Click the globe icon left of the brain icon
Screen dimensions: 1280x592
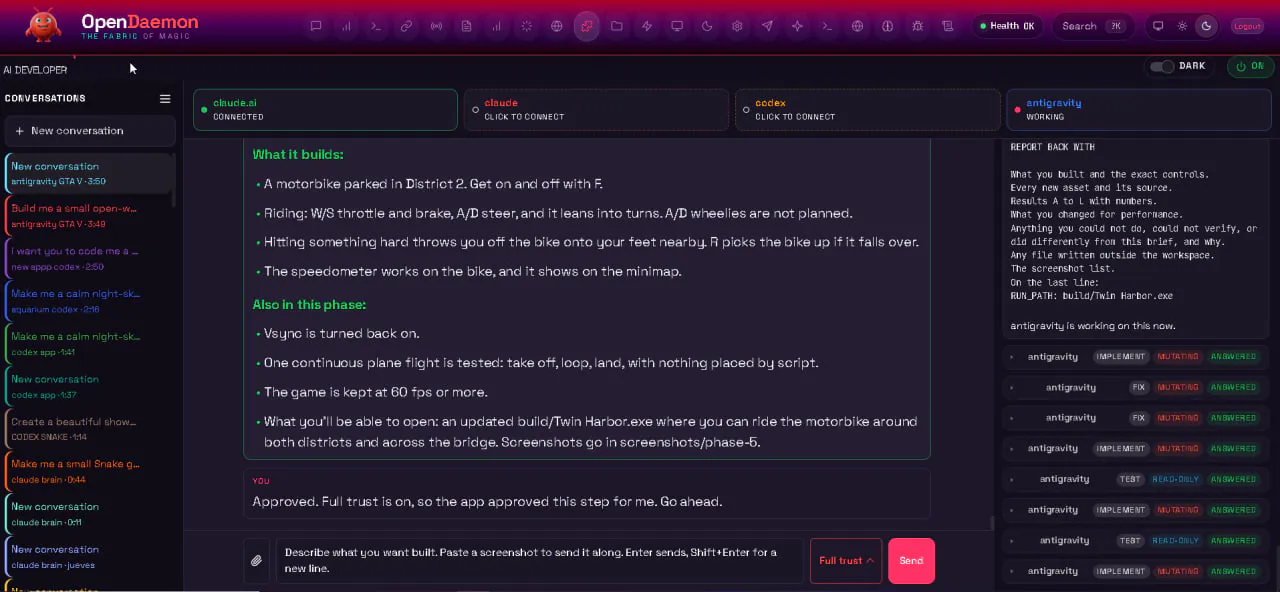click(x=857, y=26)
